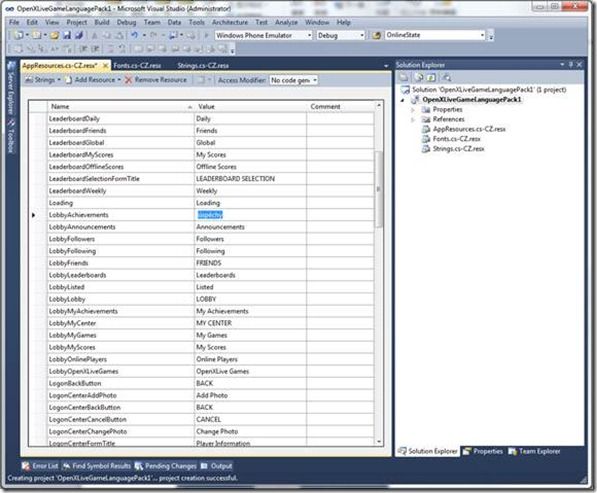Select the LobbyAchievements row header arrow
597x493 pixels.
(x=34, y=215)
